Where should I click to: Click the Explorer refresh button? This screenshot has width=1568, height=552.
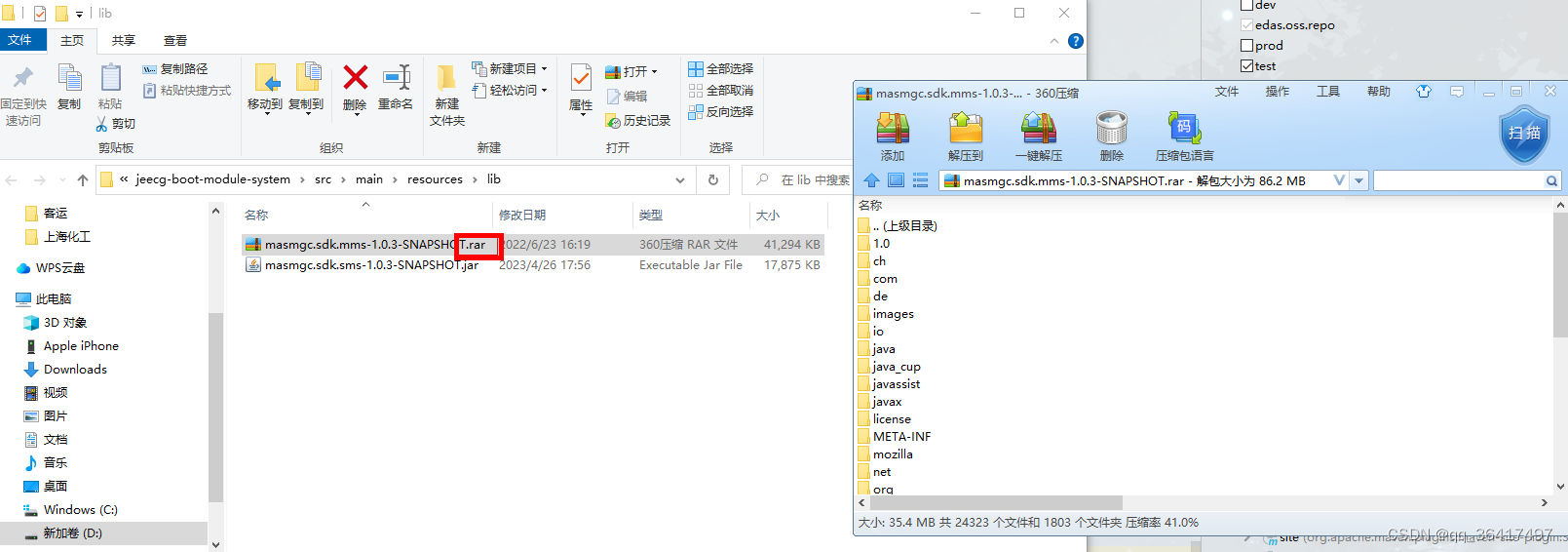713,179
